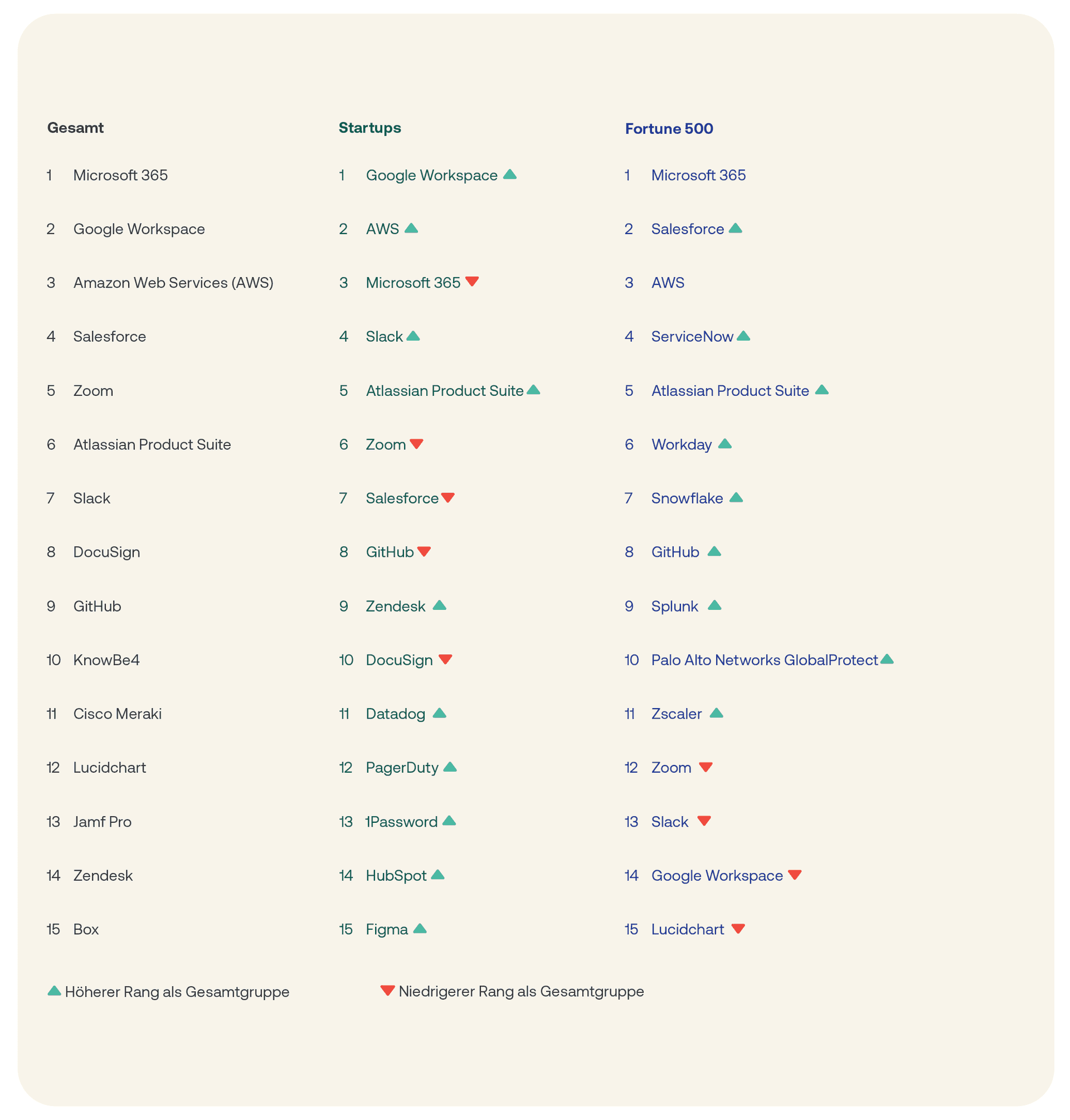This screenshot has width=1070, height=1120.
Task: Select the Gesamt column heading
Action: coord(75,128)
